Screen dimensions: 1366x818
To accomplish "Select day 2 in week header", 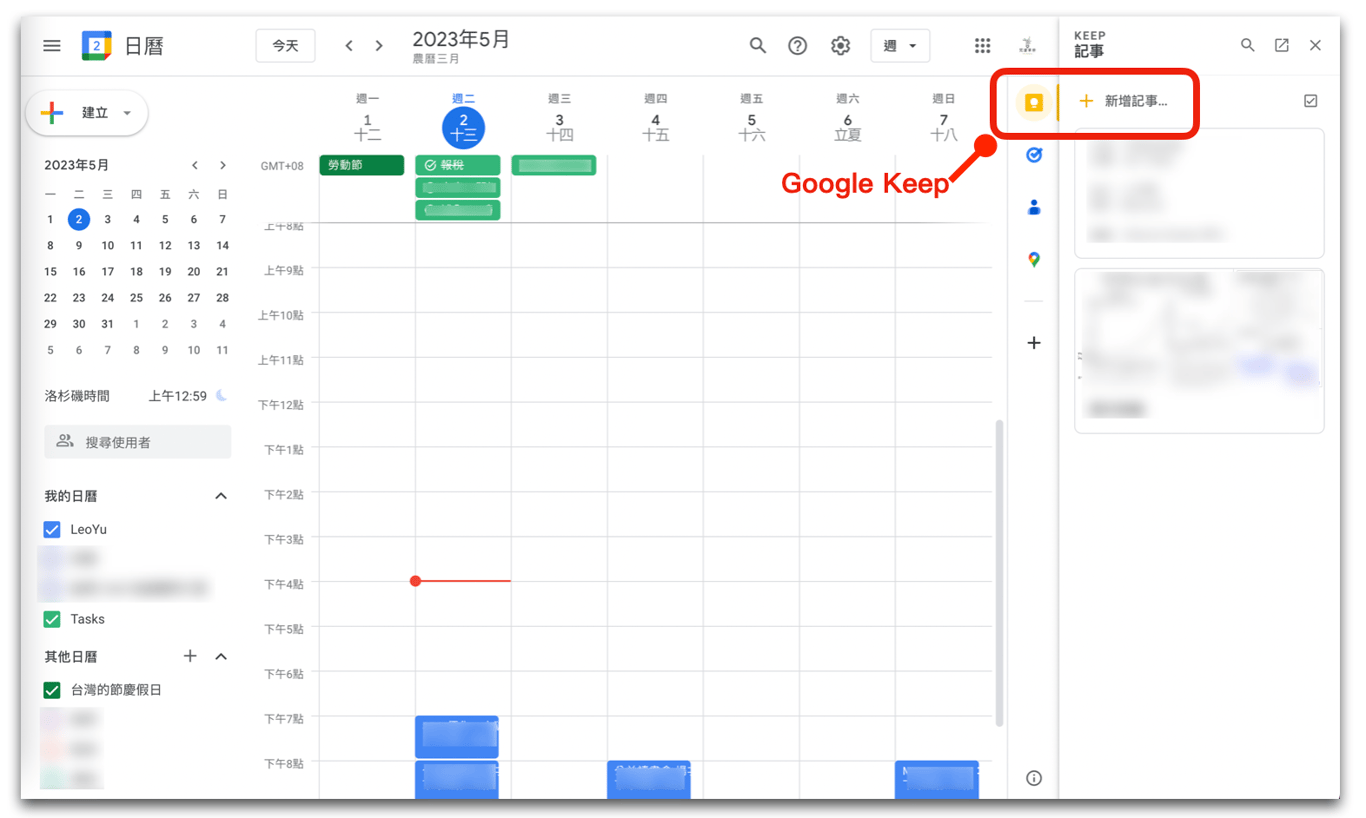I will tap(463, 127).
